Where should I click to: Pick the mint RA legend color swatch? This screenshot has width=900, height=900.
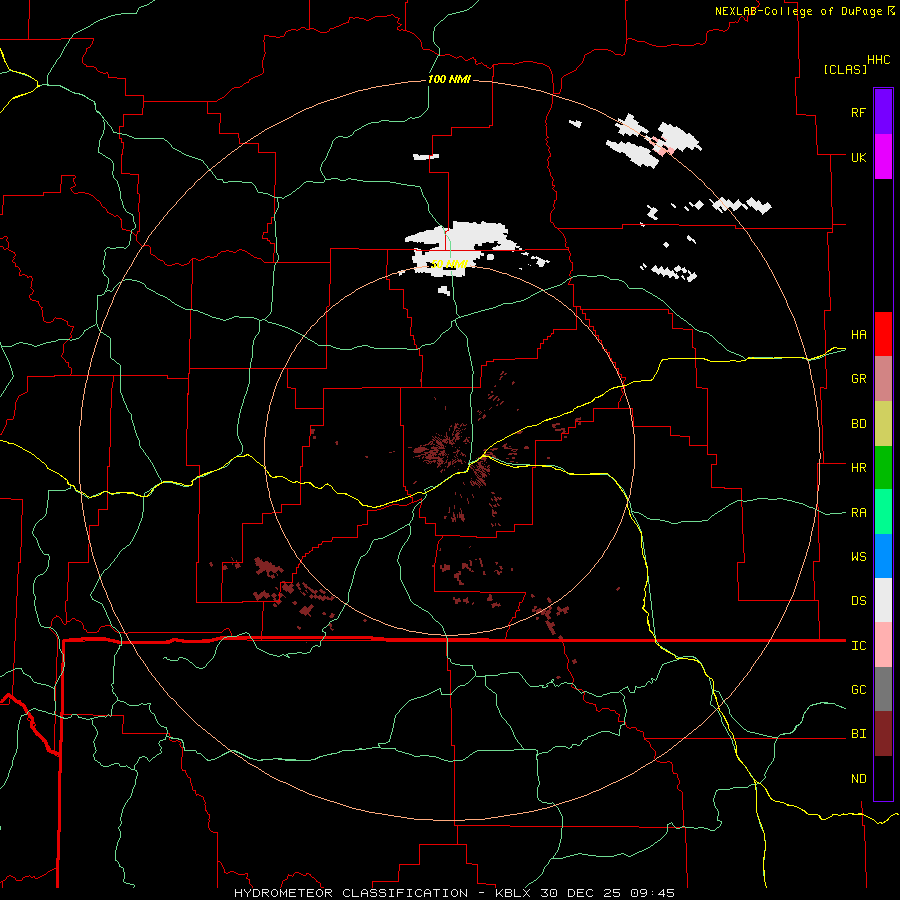883,512
